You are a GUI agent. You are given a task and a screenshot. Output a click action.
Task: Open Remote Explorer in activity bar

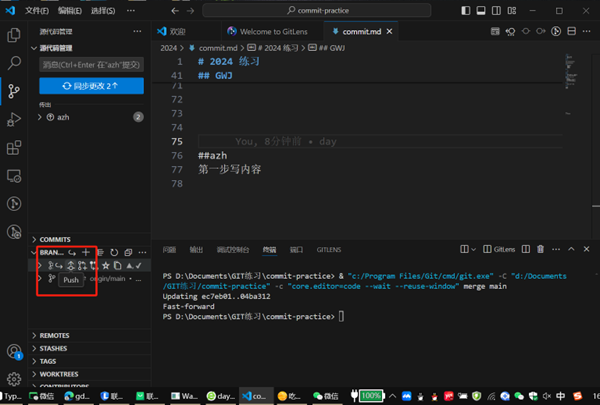tap(14, 176)
